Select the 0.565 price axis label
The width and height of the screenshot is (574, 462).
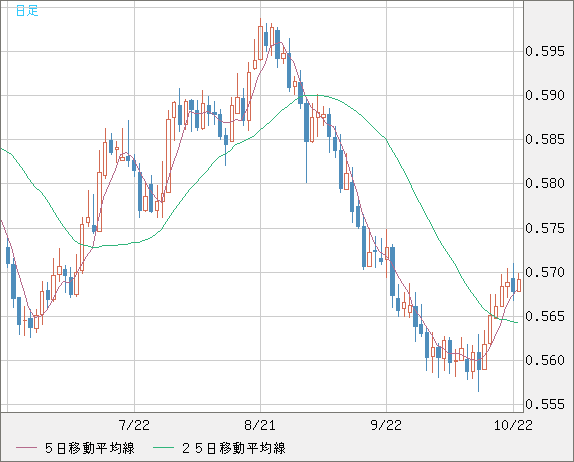coord(545,316)
